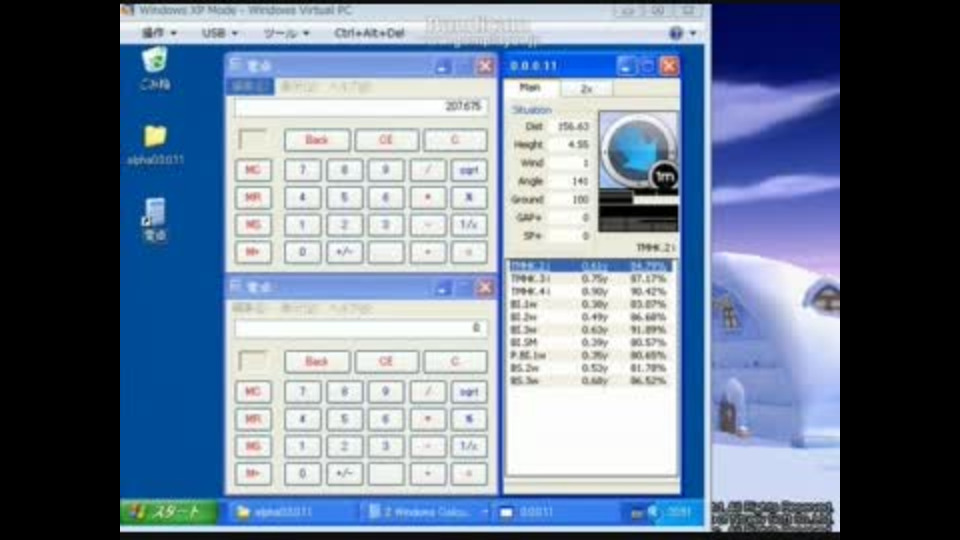Expand the arrow beside the help icon

point(692,33)
